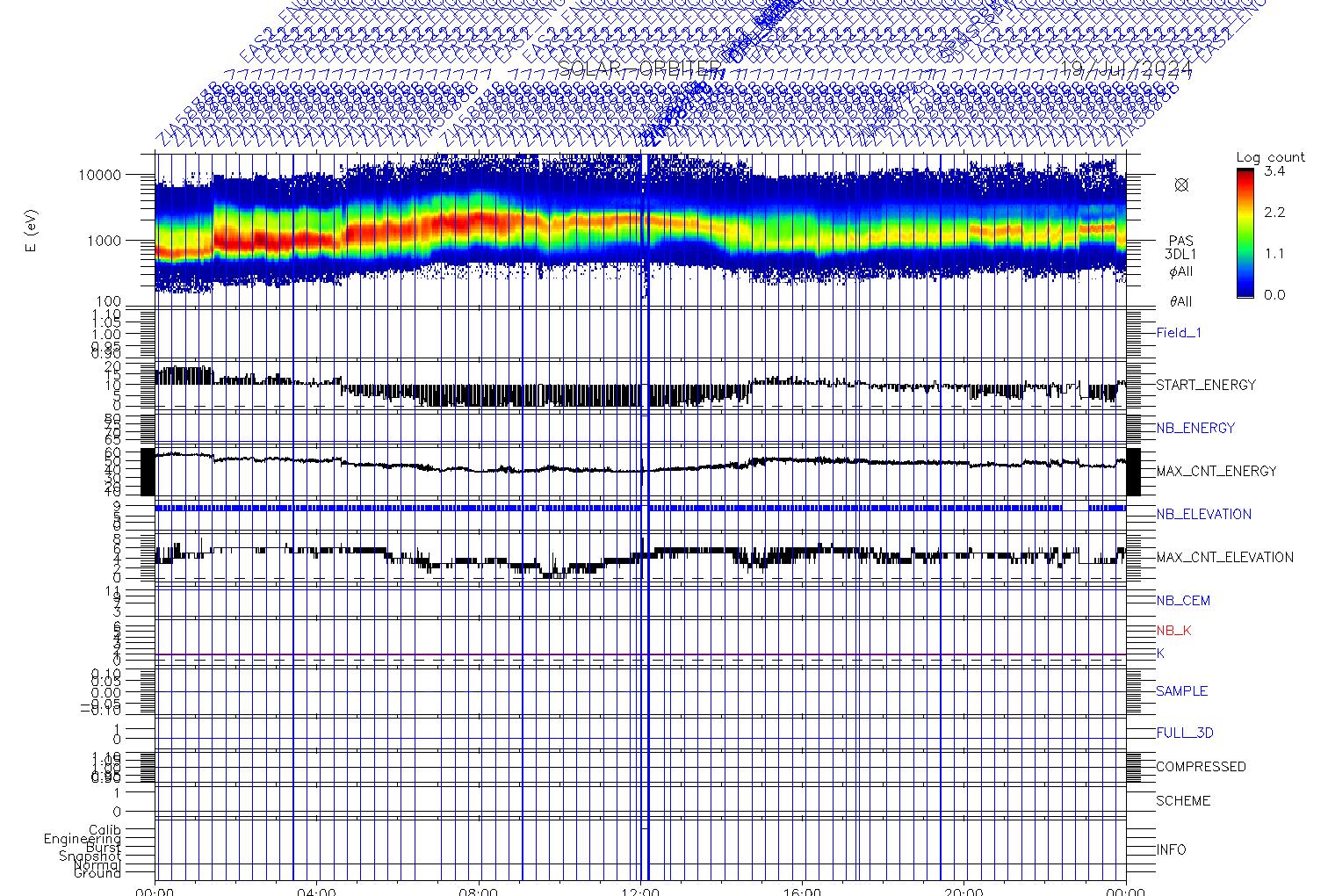Click the θAll elevation label
The image size is (1328, 896).
[x=1181, y=301]
